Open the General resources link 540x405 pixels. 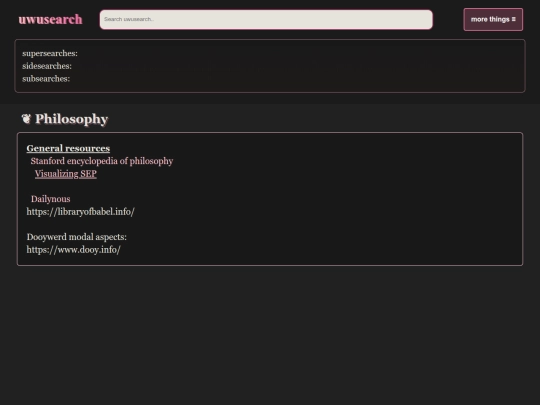(68, 148)
